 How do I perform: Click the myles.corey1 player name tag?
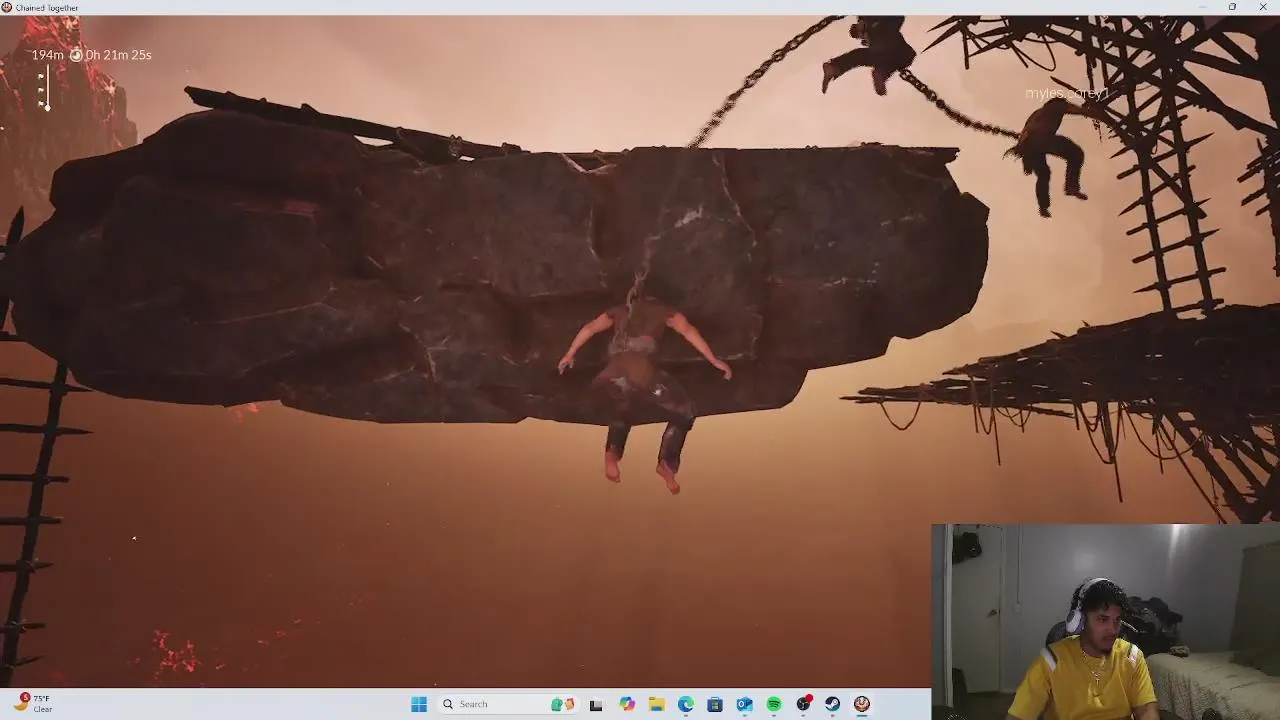coord(1067,93)
